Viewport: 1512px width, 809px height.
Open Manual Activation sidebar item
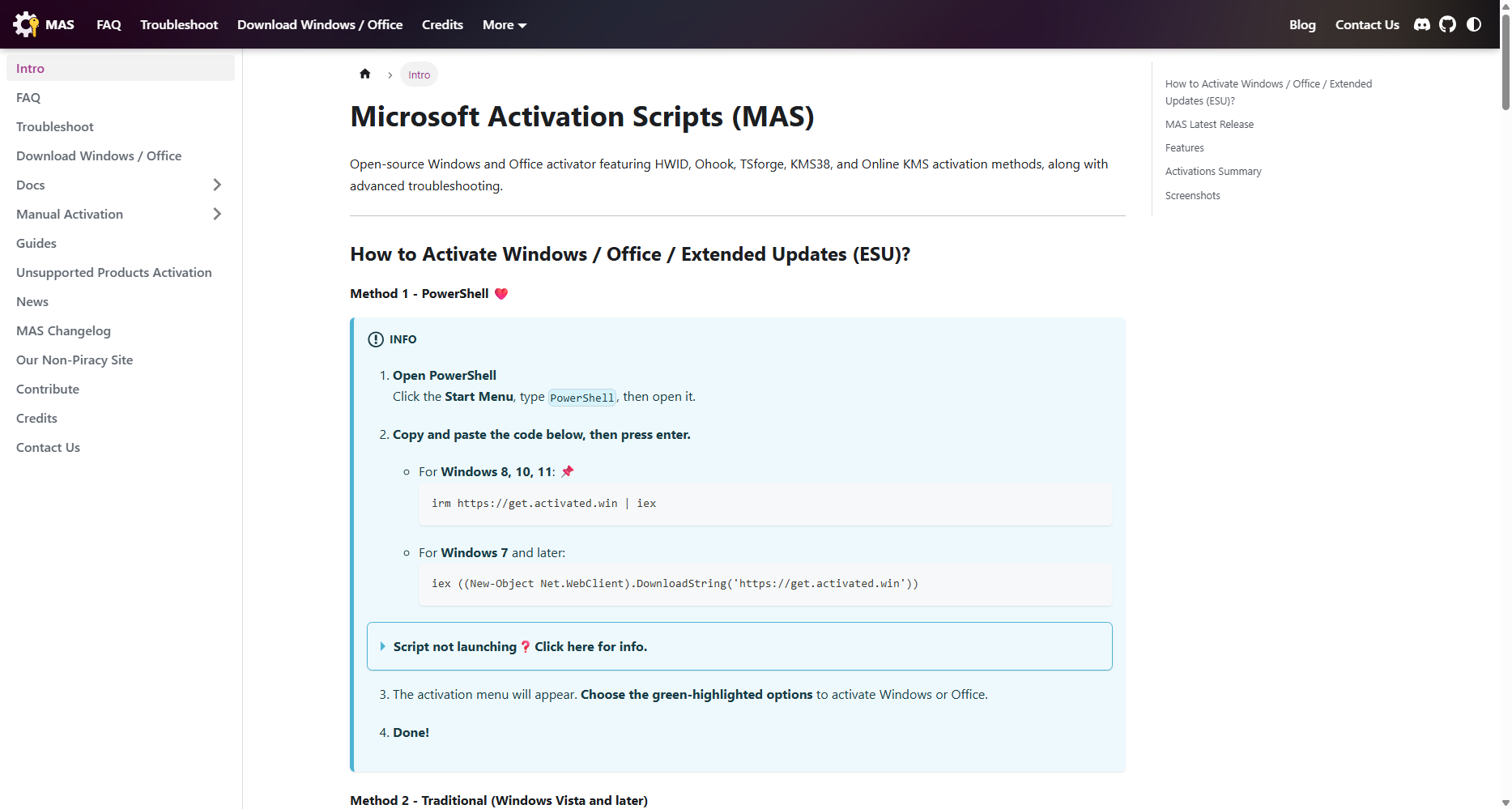[70, 214]
